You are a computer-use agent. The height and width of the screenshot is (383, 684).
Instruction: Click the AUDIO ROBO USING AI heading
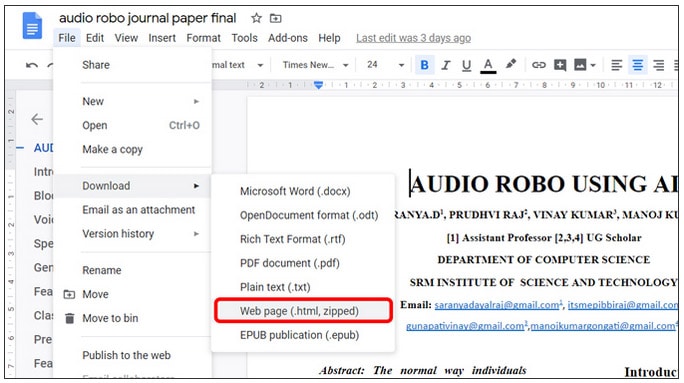(543, 184)
